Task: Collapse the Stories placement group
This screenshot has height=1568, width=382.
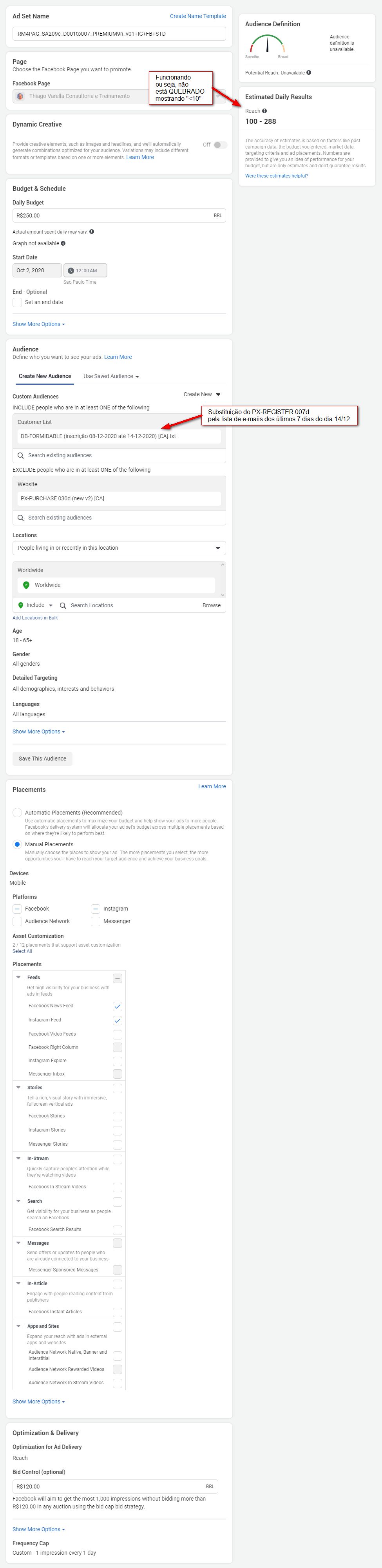Action: pyautogui.click(x=18, y=1087)
